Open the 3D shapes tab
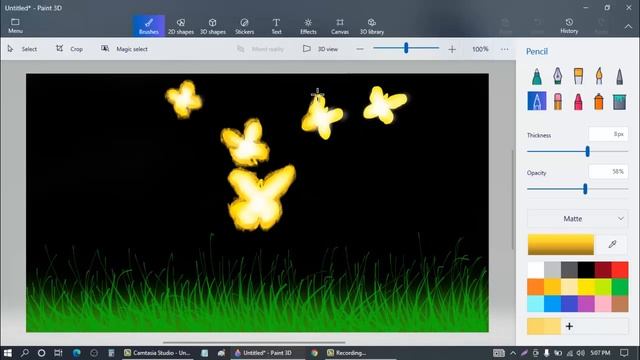This screenshot has width=640, height=360. (213, 26)
